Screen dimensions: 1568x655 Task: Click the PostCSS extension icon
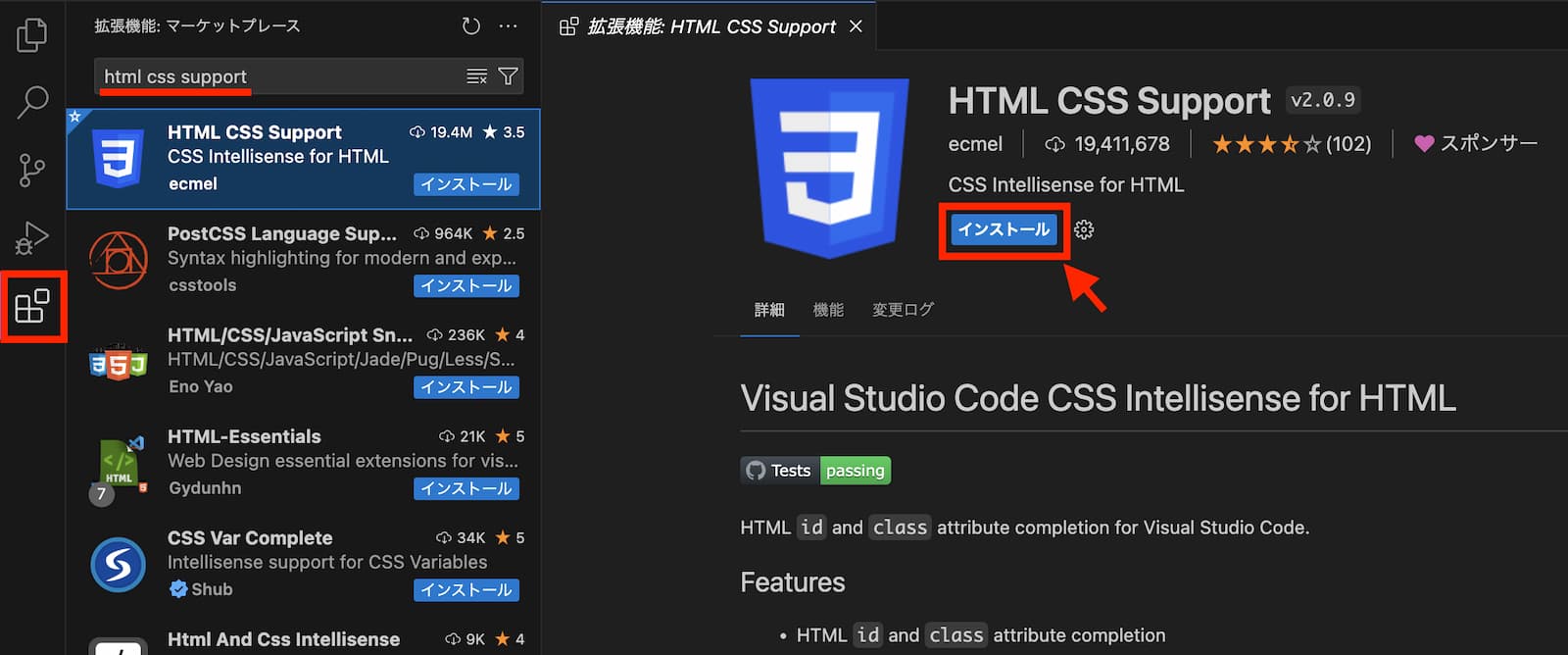[119, 260]
